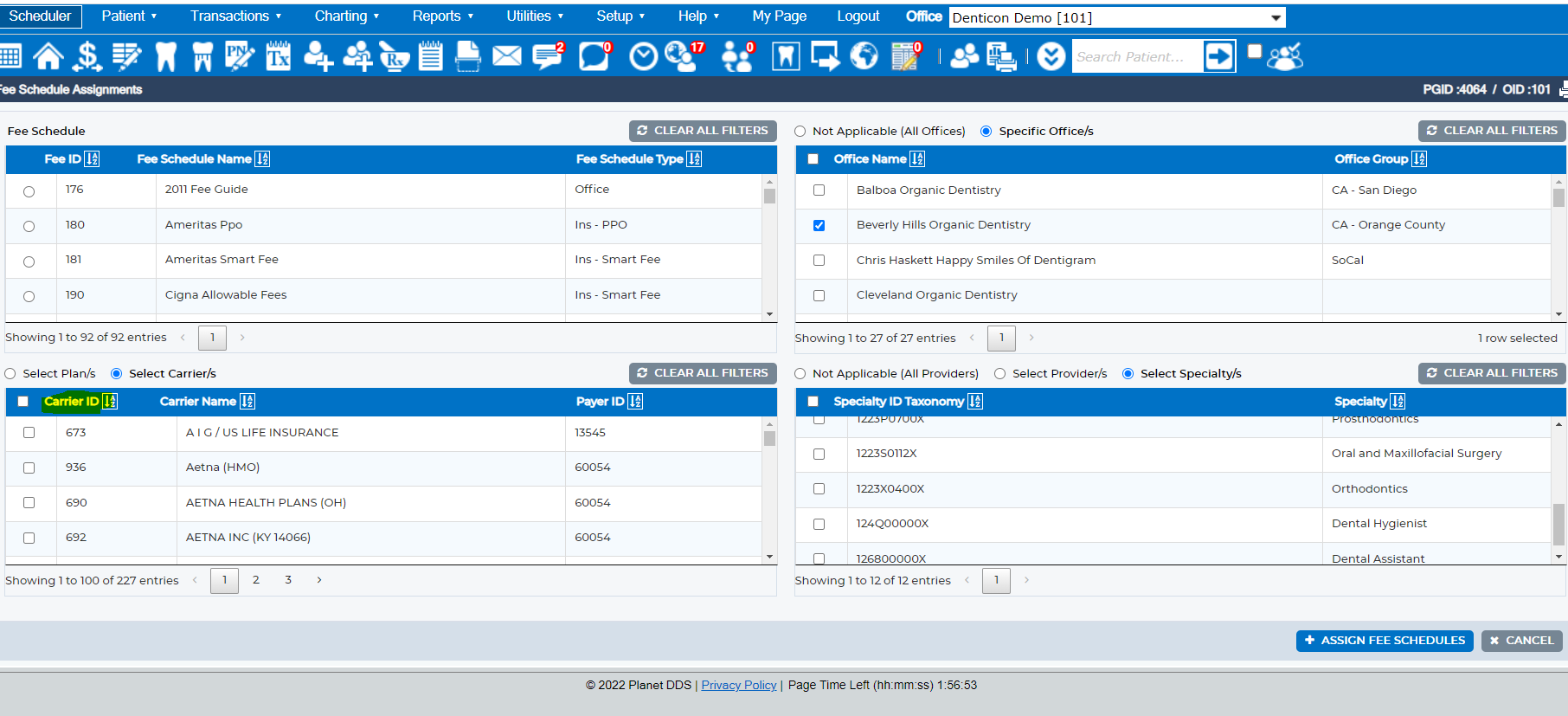This screenshot has height=716, width=1568.
Task: Check the Balboa Organic Dentistry checkbox
Action: pyautogui.click(x=819, y=190)
